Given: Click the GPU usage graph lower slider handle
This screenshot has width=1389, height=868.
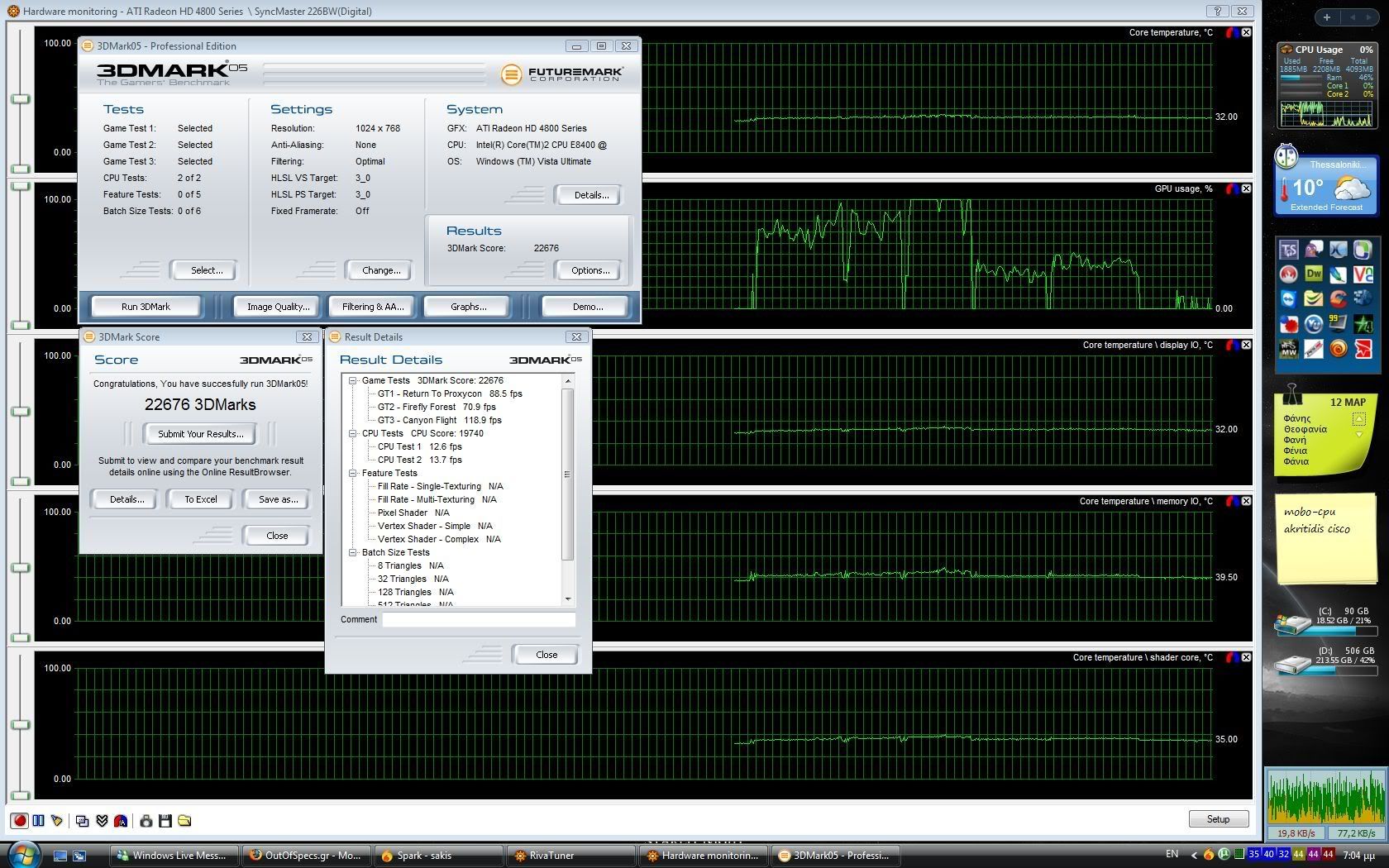Looking at the screenshot, I should 20,325.
